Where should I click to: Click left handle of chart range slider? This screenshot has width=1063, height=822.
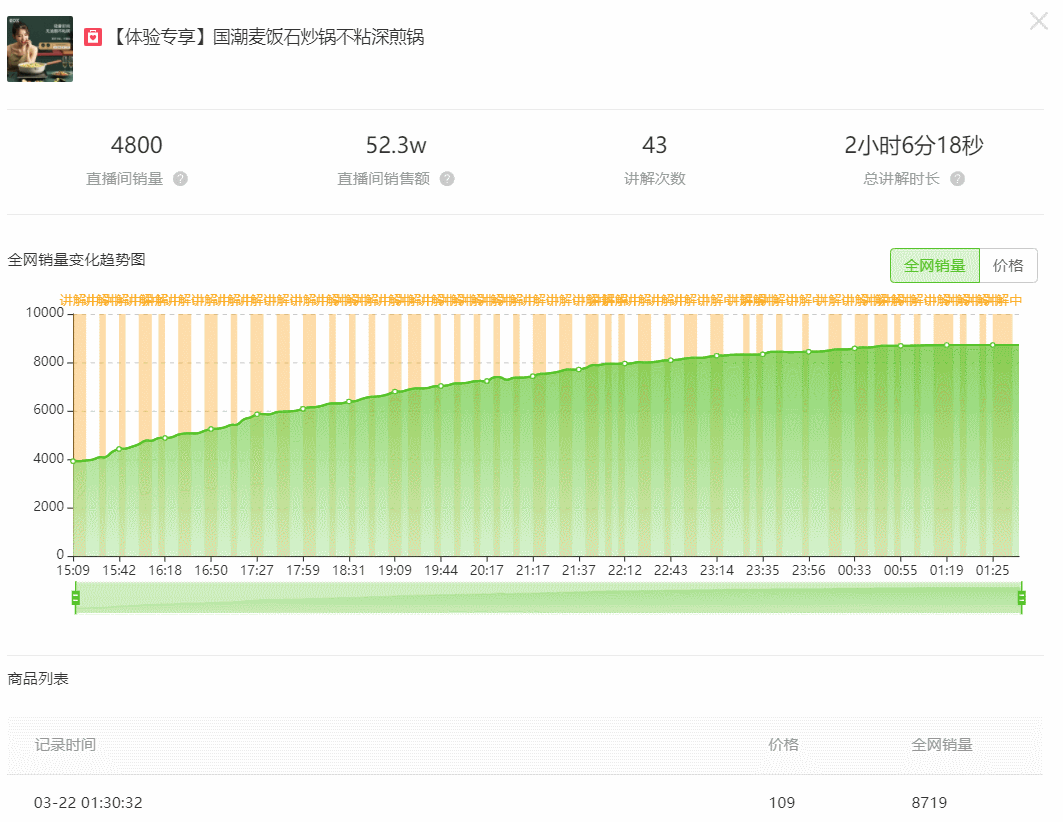click(75, 598)
